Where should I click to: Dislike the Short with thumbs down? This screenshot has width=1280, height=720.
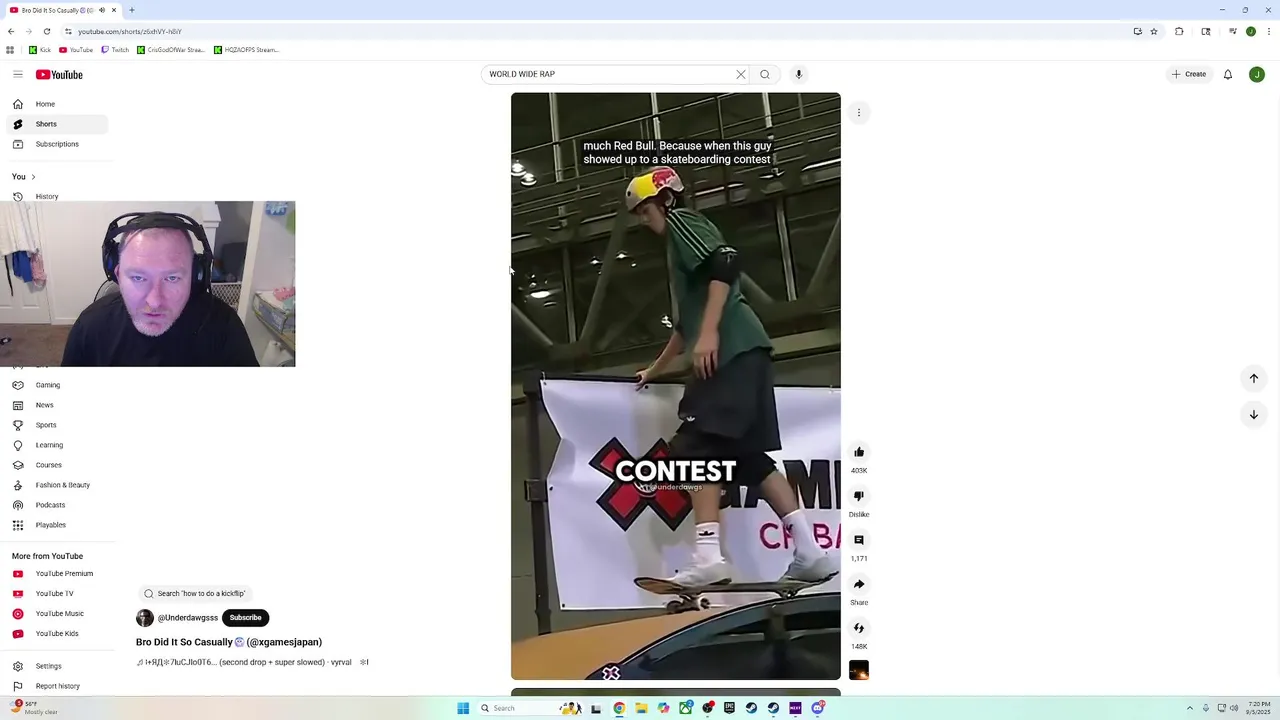coord(859,496)
